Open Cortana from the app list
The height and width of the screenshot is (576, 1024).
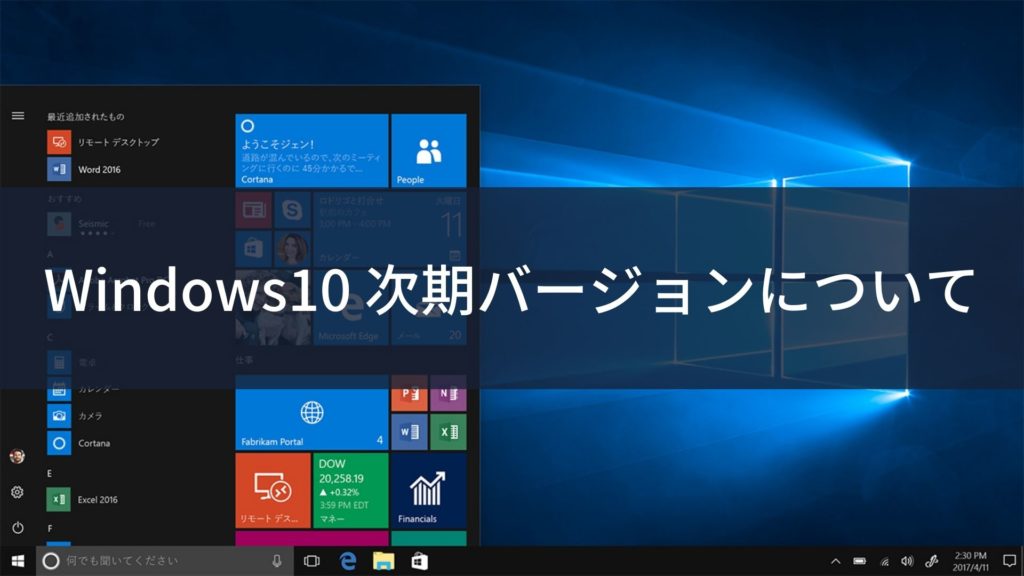79,443
